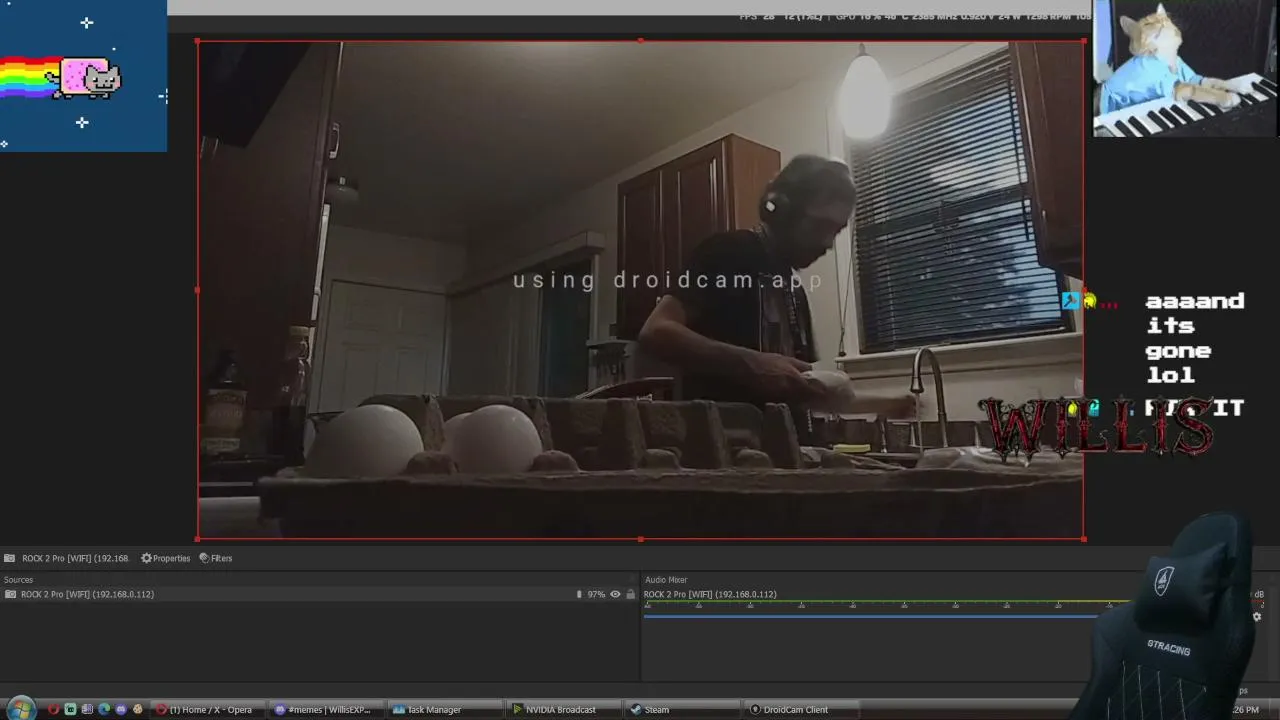1280x720 pixels.
Task: Click the Audio Mixer volume slider for ROCK 2 Pro
Action: pyautogui.click(x=870, y=616)
